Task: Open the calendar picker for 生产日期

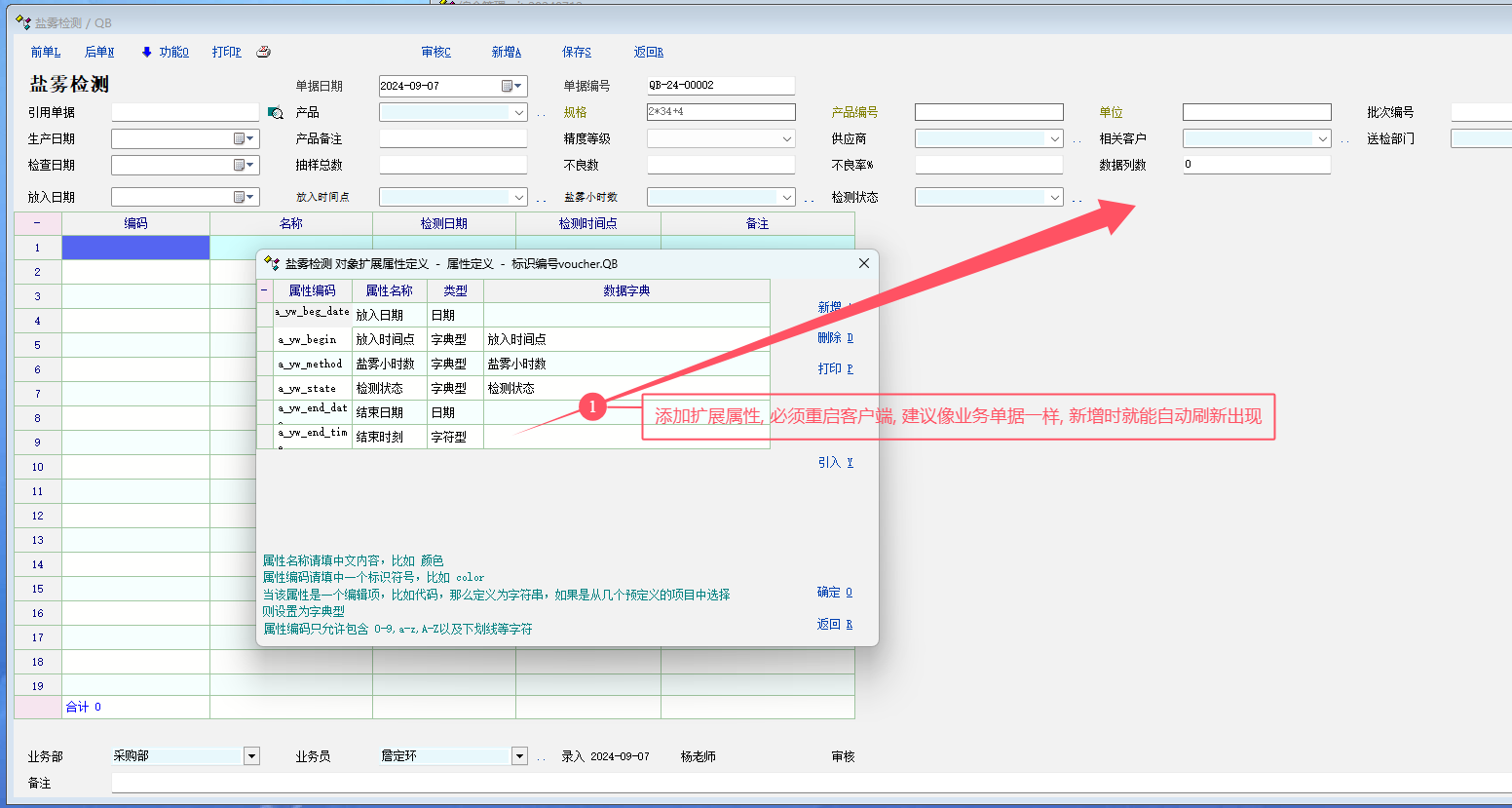Action: (245, 139)
